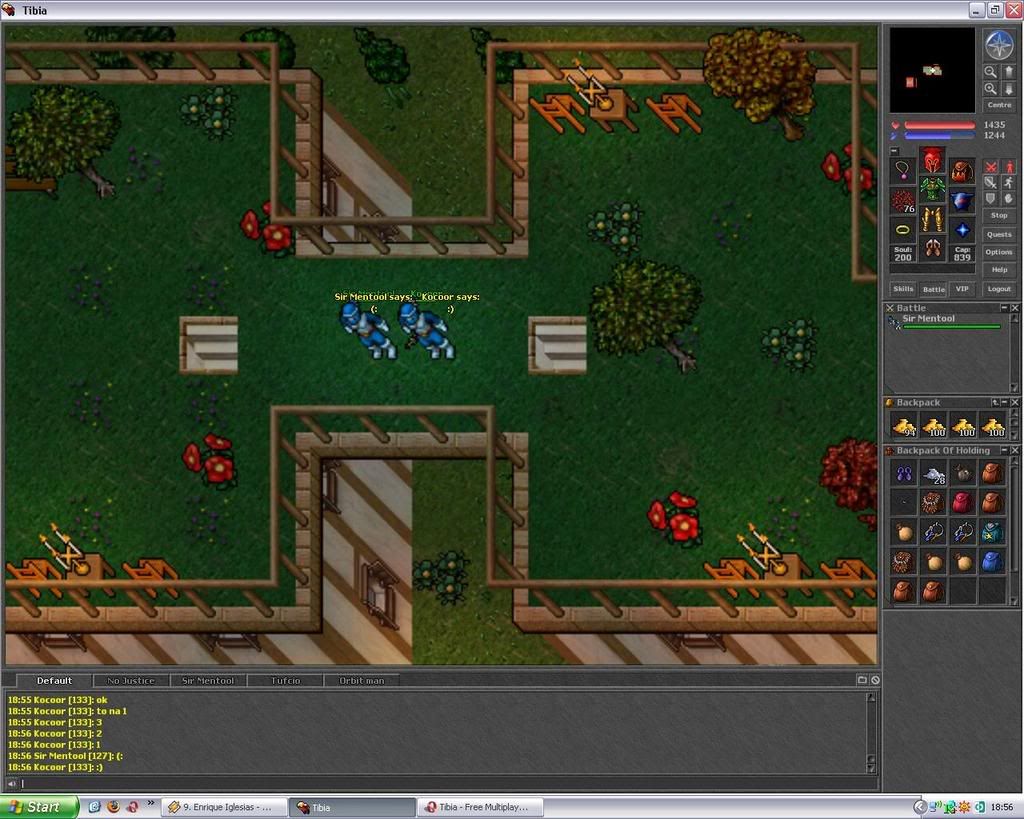Switch to Enrique Iglesias taskbar window
The width and height of the screenshot is (1024, 819).
[x=225, y=807]
